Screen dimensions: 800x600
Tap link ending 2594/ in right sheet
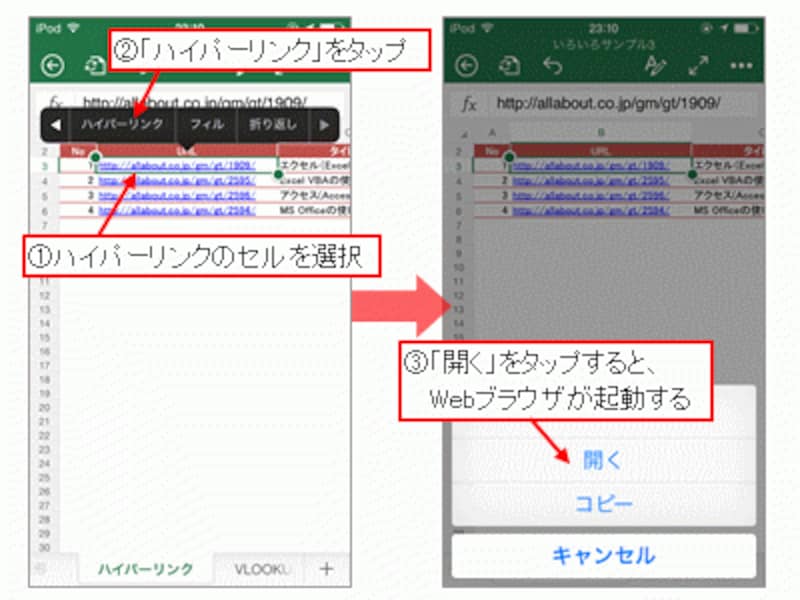pyautogui.click(x=591, y=210)
